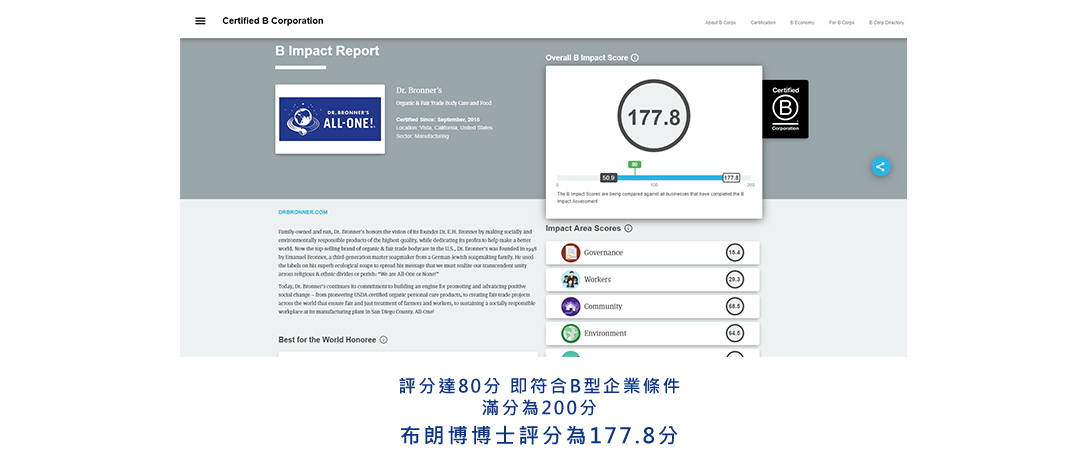The height and width of the screenshot is (464, 1080).
Task: Click the Community category icon
Action: coord(571,307)
